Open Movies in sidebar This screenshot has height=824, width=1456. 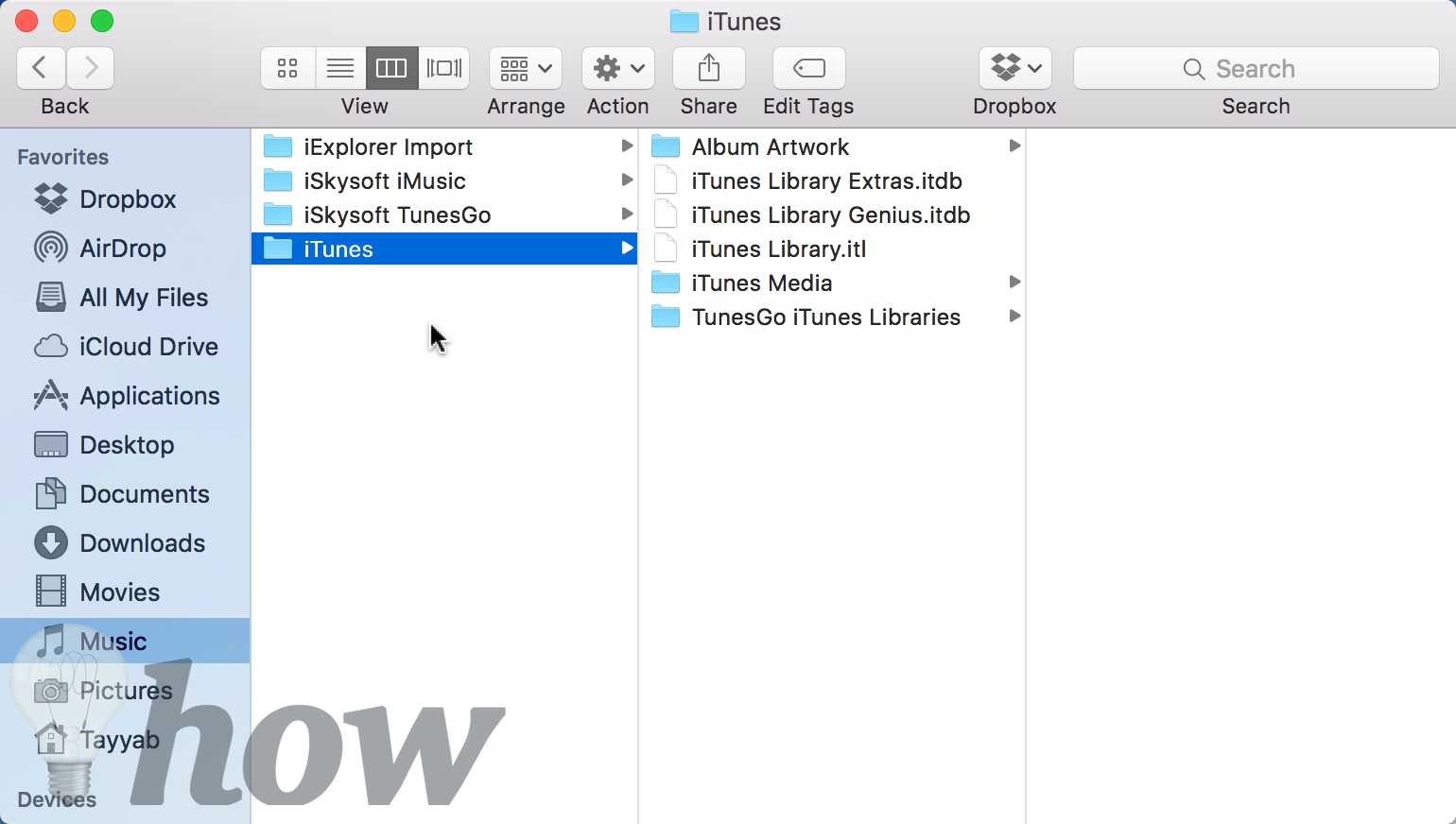point(125,592)
